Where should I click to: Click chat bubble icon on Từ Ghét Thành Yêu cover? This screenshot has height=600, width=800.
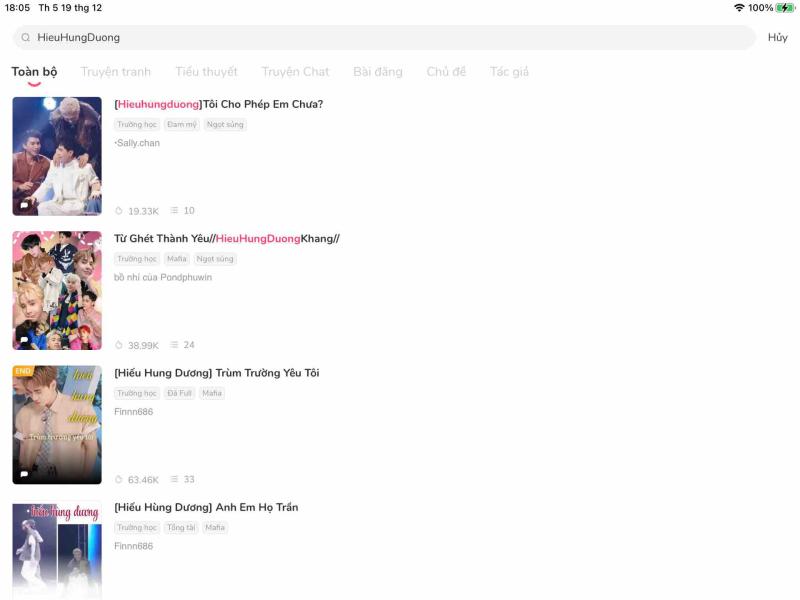pyautogui.click(x=24, y=339)
